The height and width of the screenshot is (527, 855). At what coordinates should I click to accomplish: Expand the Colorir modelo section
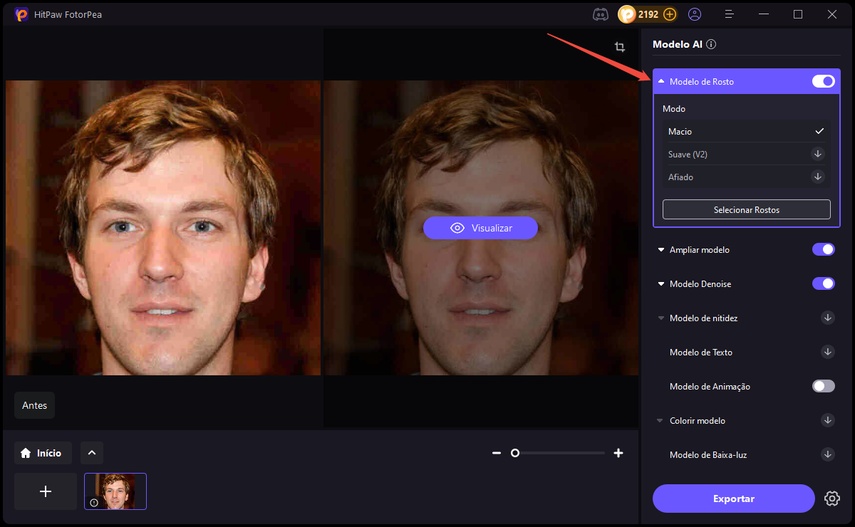coord(660,421)
